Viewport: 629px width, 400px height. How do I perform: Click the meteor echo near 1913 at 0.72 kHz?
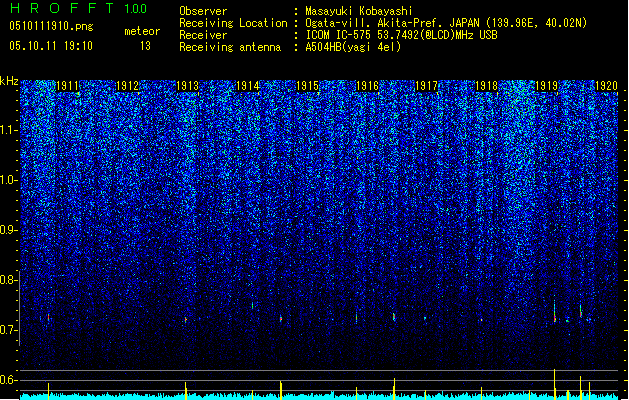click(x=186, y=319)
